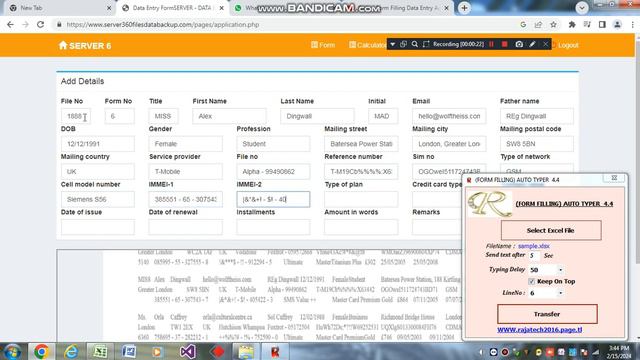Click the First Name field with Alex
The width and height of the screenshot is (640, 360).
pos(229,116)
